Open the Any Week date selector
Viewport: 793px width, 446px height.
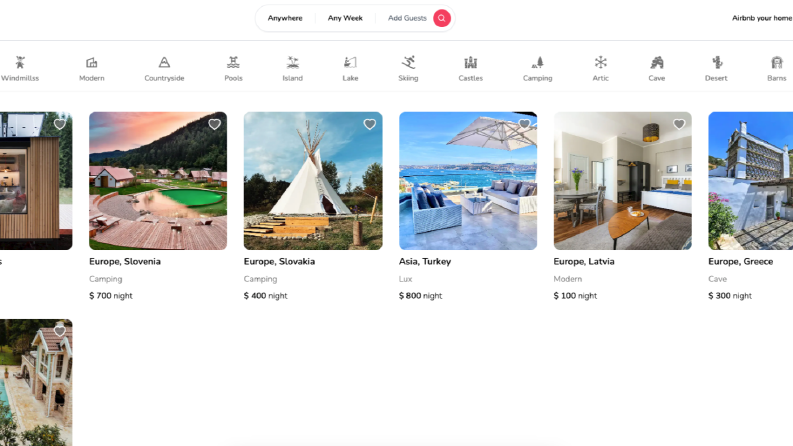pyautogui.click(x=345, y=18)
